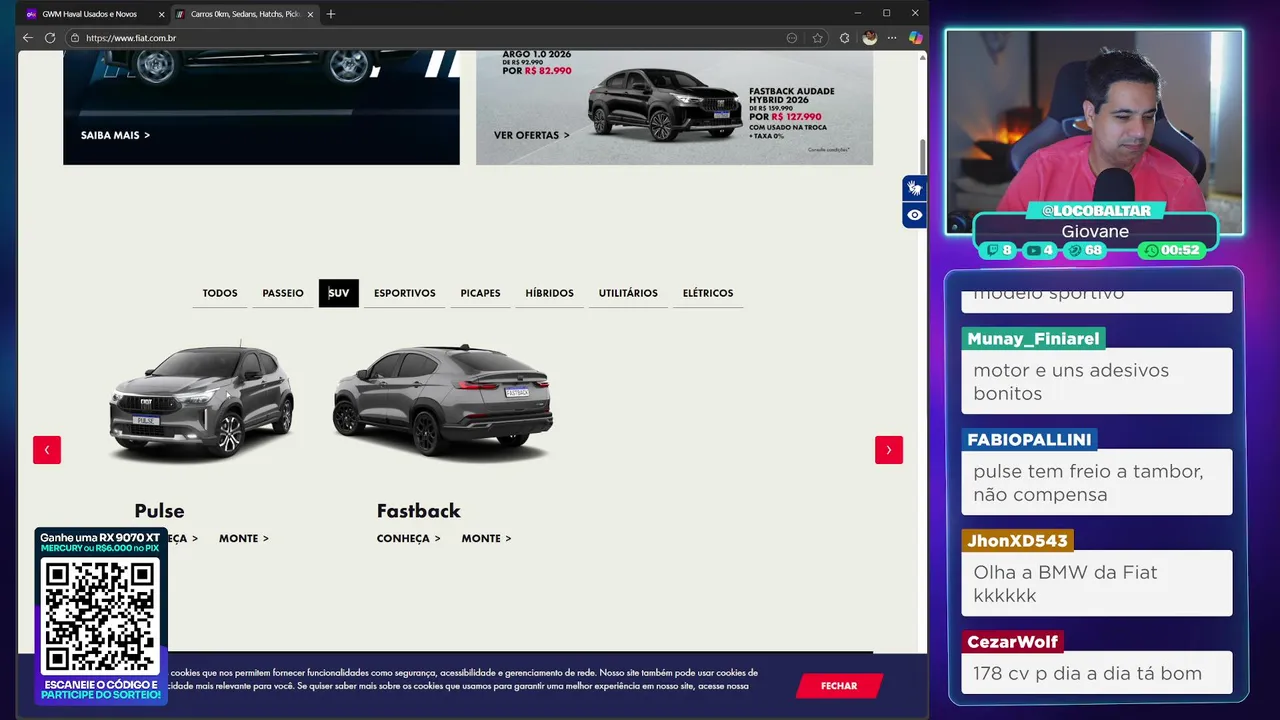
Task: Open MONTE link under Fastback
Action: point(486,538)
